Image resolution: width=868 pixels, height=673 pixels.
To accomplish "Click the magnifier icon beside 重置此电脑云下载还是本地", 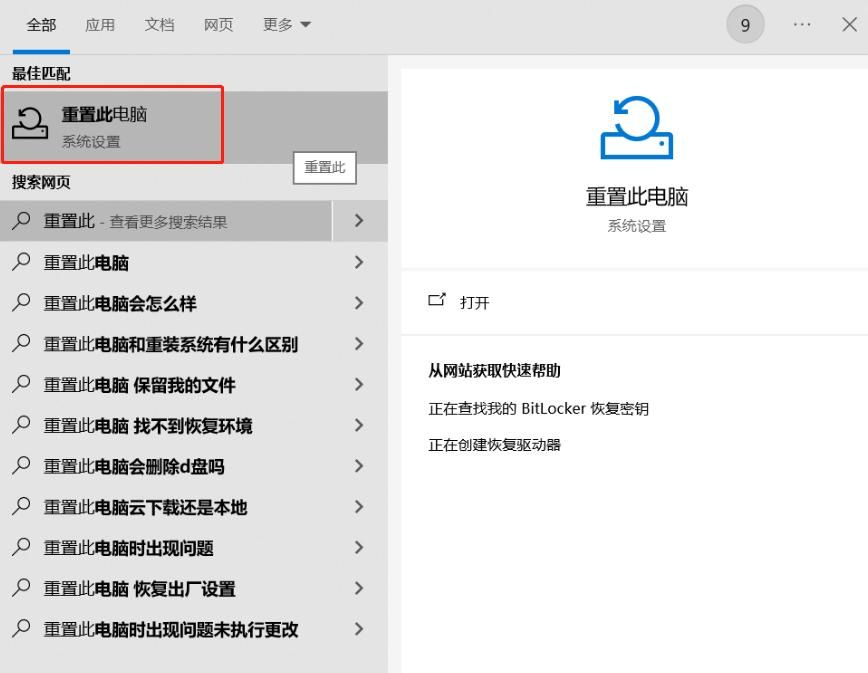I will [22, 507].
